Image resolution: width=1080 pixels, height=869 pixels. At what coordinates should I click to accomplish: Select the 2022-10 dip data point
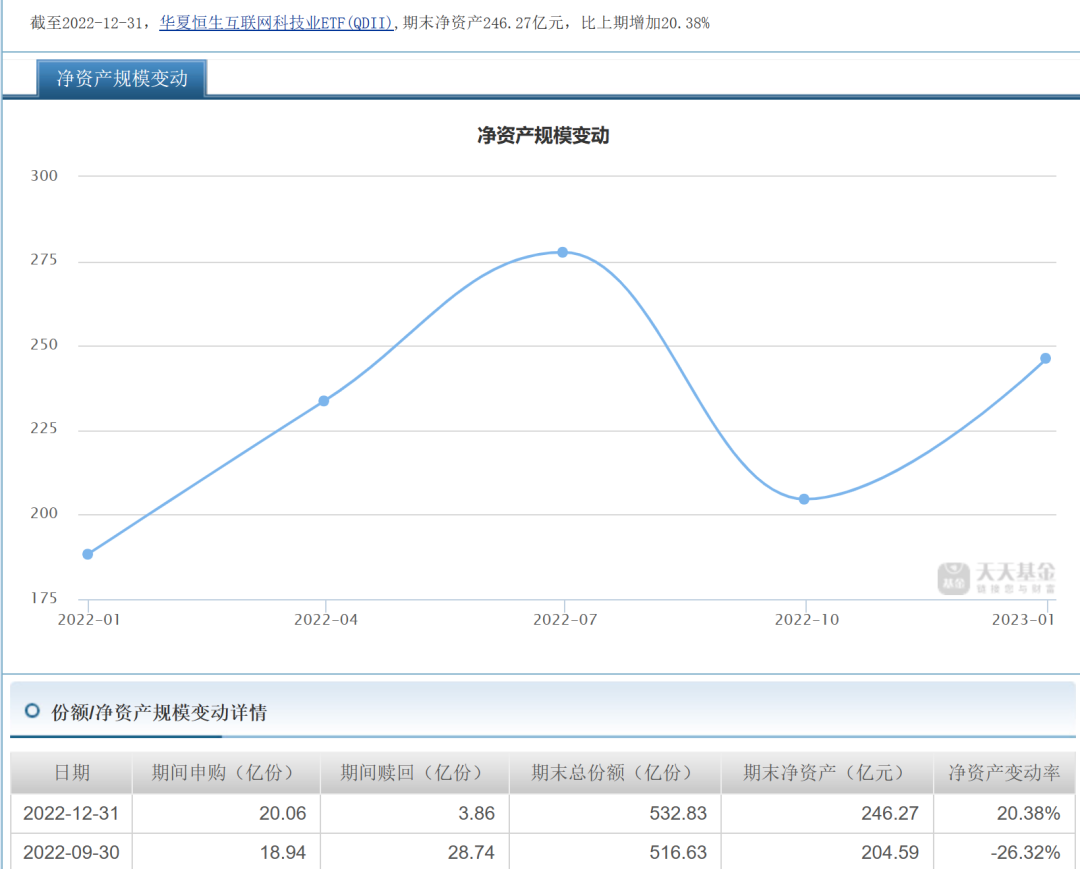click(x=804, y=498)
